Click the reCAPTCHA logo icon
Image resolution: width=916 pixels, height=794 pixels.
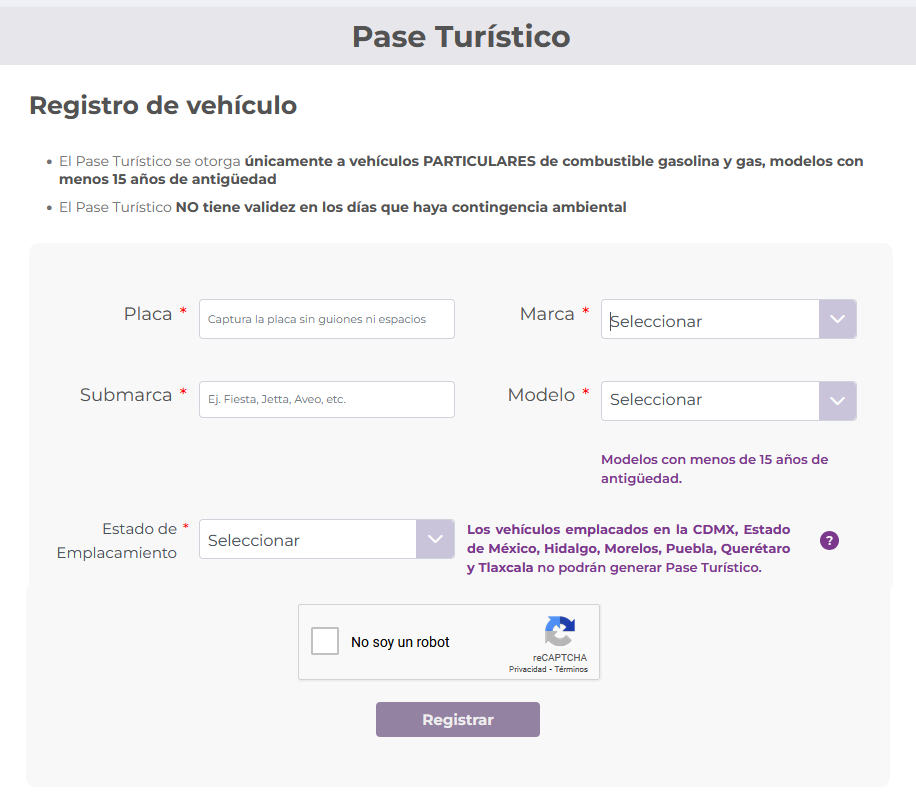(560, 631)
